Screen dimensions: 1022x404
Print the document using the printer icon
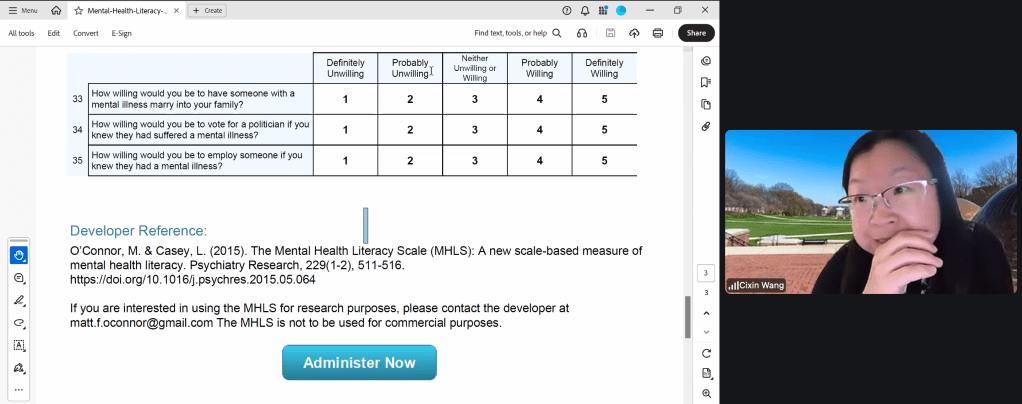click(658, 33)
